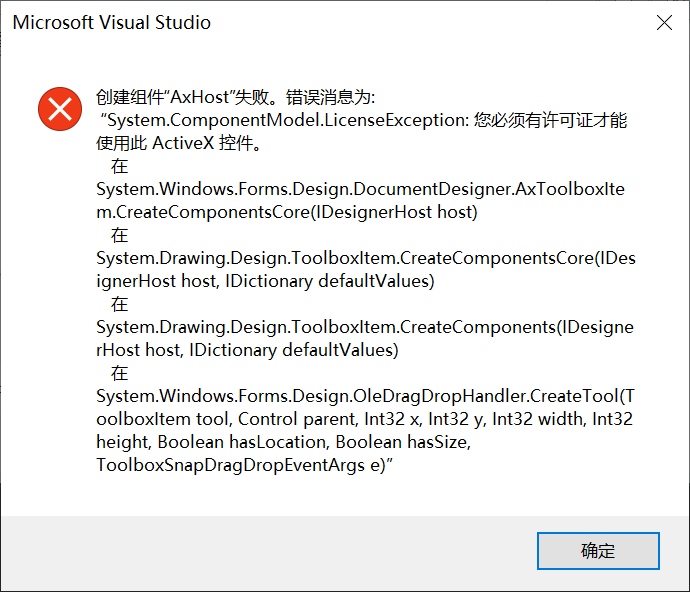
Task: Click the ToolboxItem.CreateComponents(IDesigne line
Action: point(365,327)
